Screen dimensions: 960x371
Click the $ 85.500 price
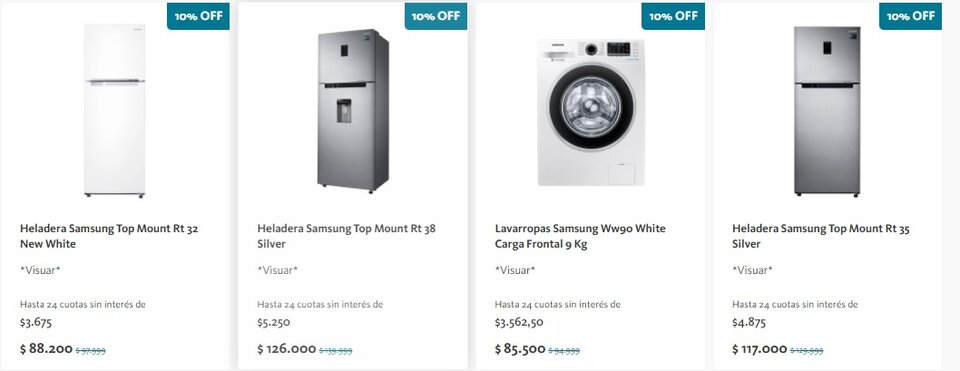click(520, 349)
